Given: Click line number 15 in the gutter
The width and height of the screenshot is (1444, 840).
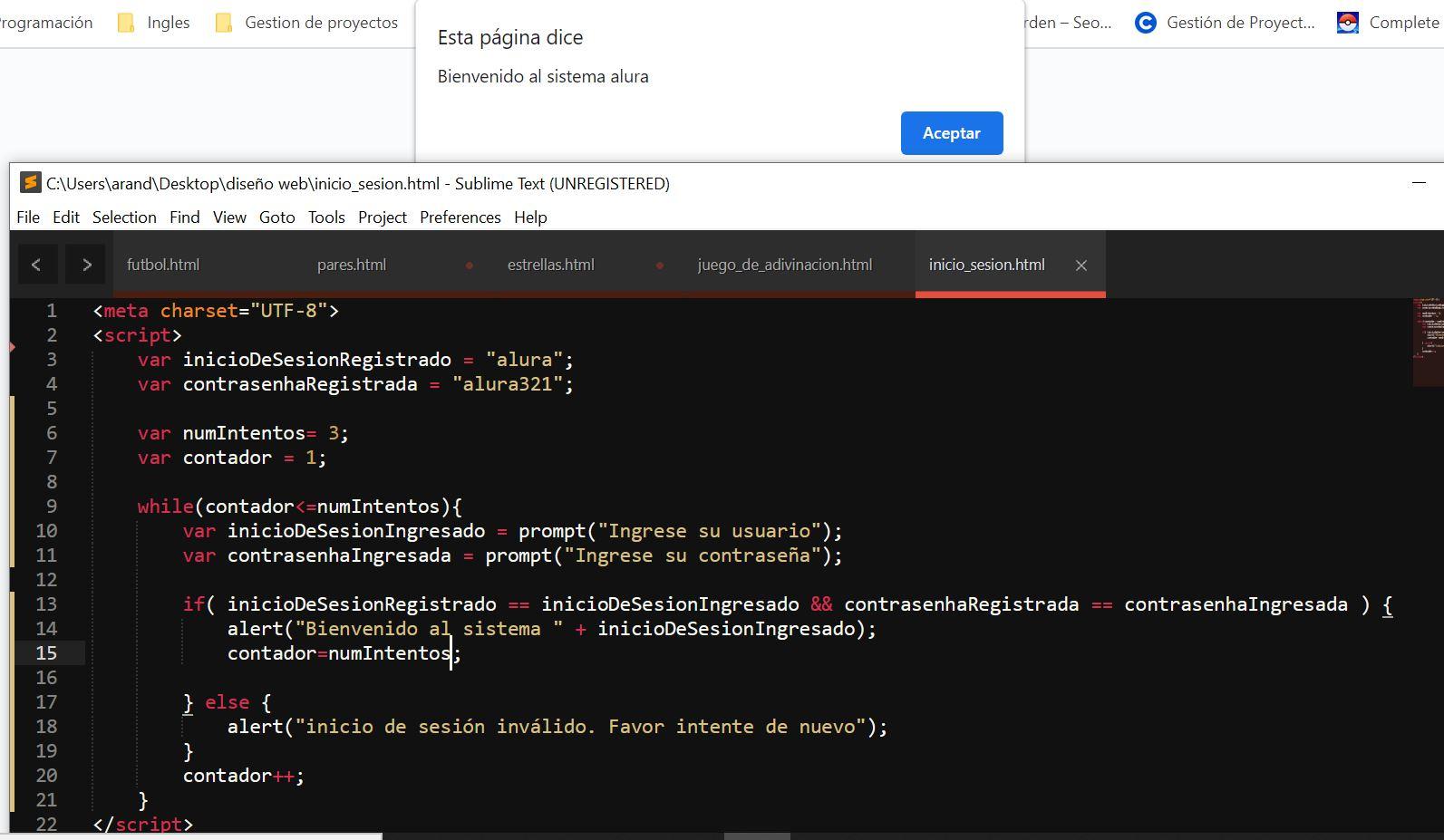Looking at the screenshot, I should (x=46, y=653).
